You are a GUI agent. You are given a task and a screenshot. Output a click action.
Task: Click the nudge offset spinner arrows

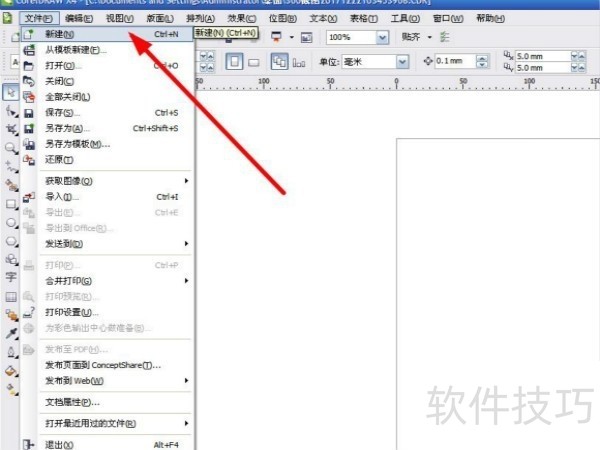tap(484, 62)
